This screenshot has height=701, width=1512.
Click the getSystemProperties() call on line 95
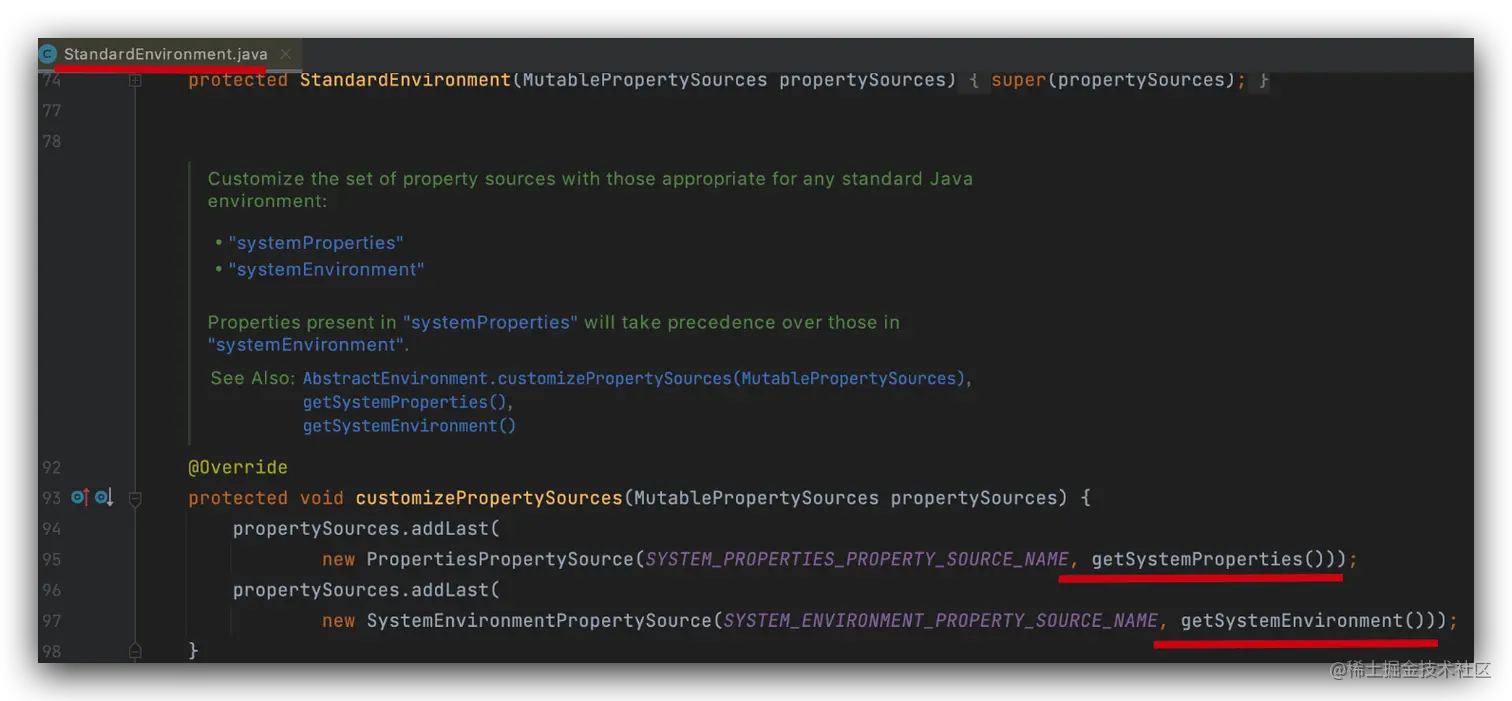tap(1208, 559)
